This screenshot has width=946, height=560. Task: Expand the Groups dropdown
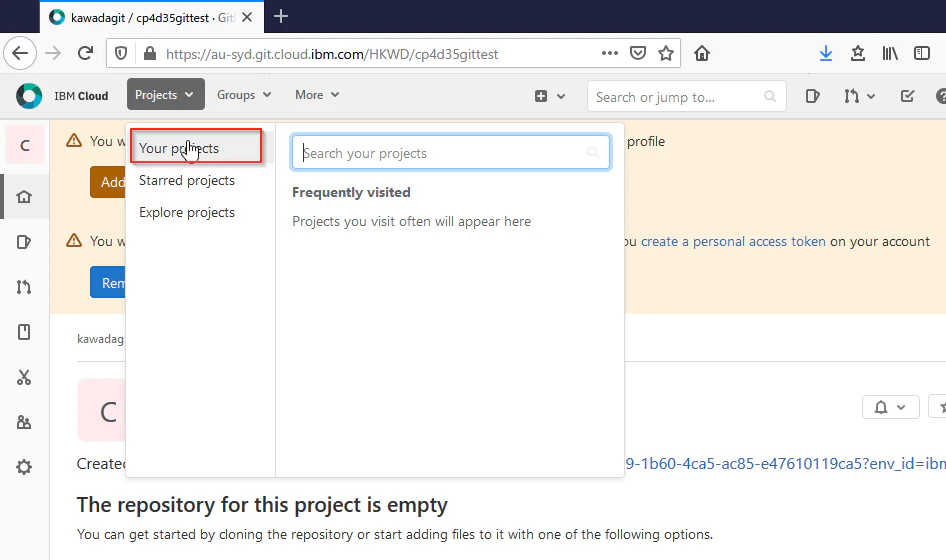(x=244, y=95)
